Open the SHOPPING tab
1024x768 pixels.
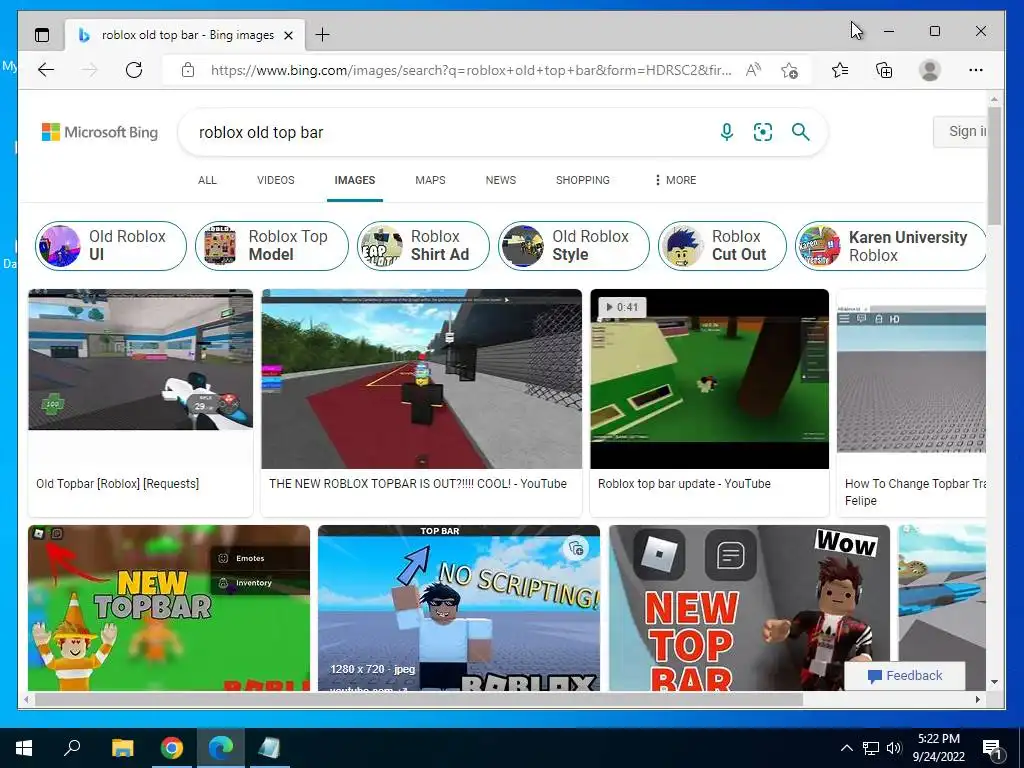pos(583,180)
